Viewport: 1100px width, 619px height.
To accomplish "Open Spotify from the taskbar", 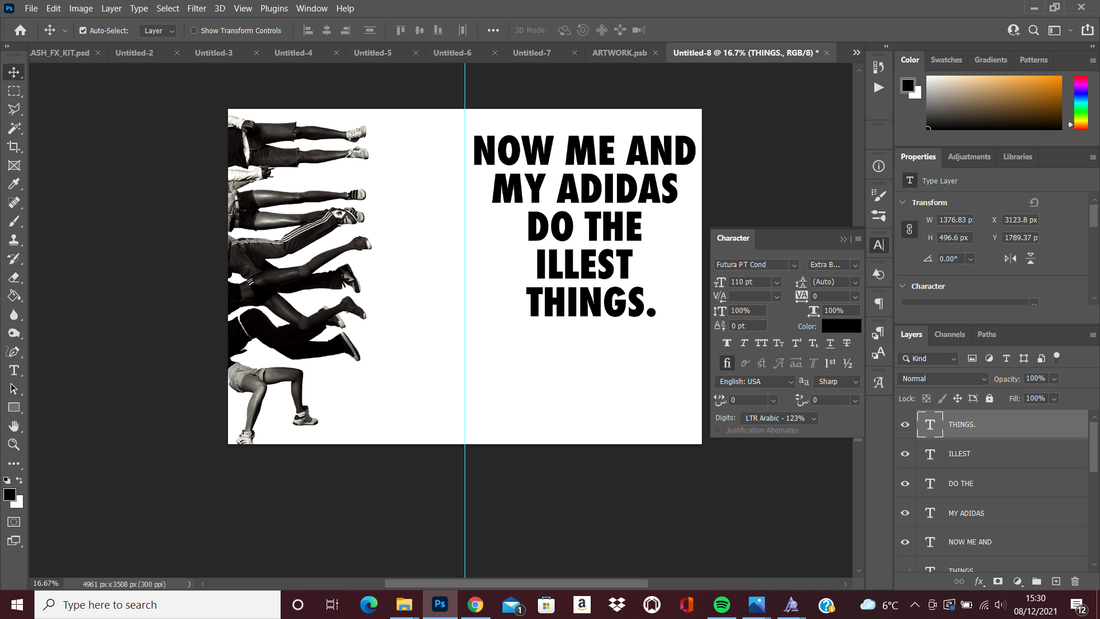I will click(x=721, y=605).
